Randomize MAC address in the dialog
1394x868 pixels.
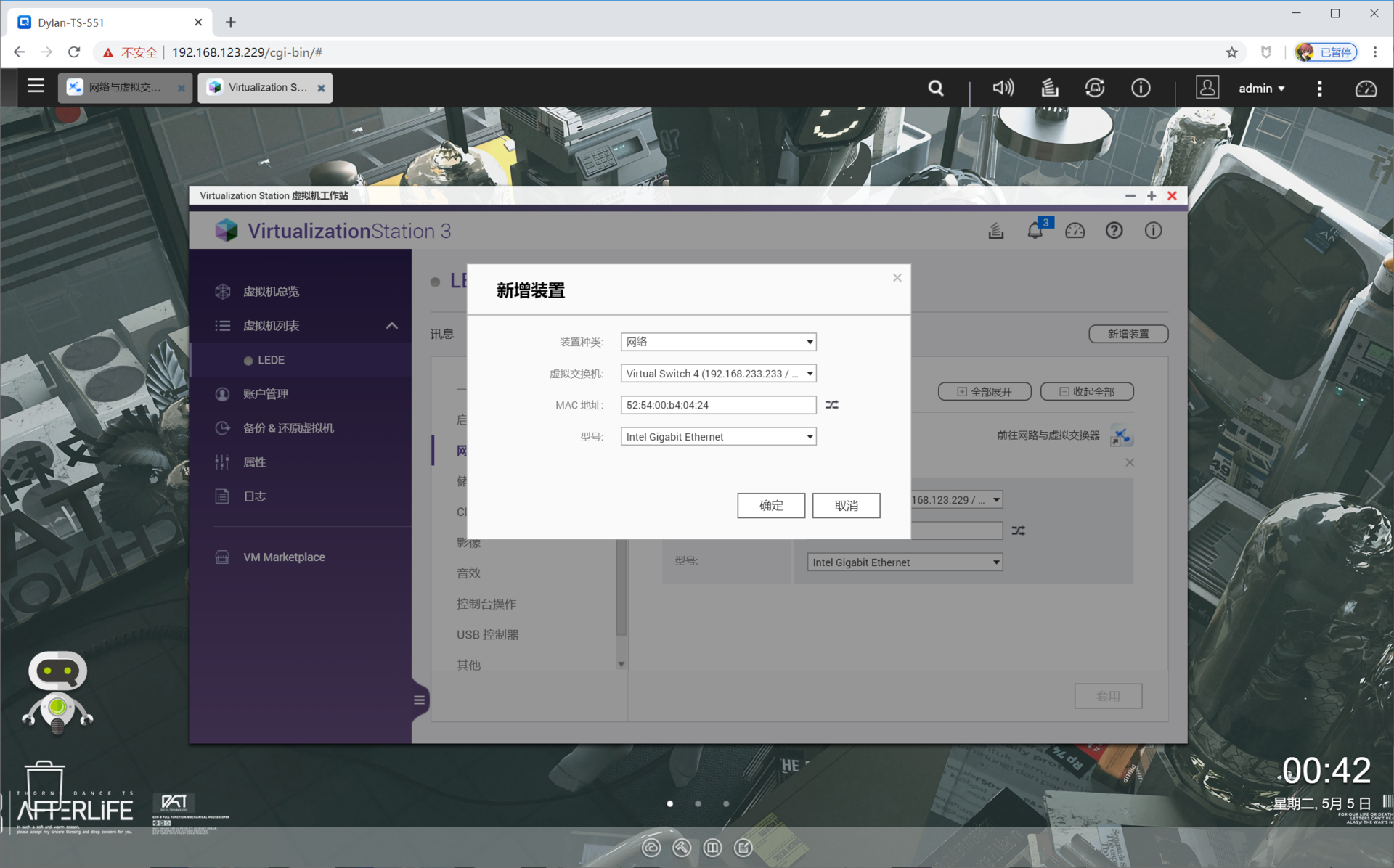tap(831, 405)
